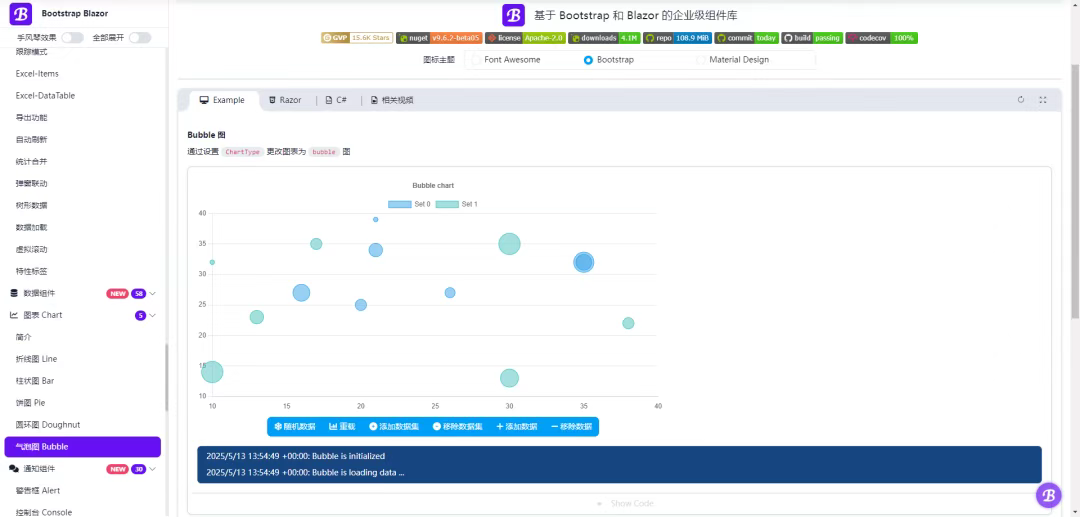Select the Bootstrap icon theme radio
Viewport: 1080px width, 517px height.
click(588, 60)
